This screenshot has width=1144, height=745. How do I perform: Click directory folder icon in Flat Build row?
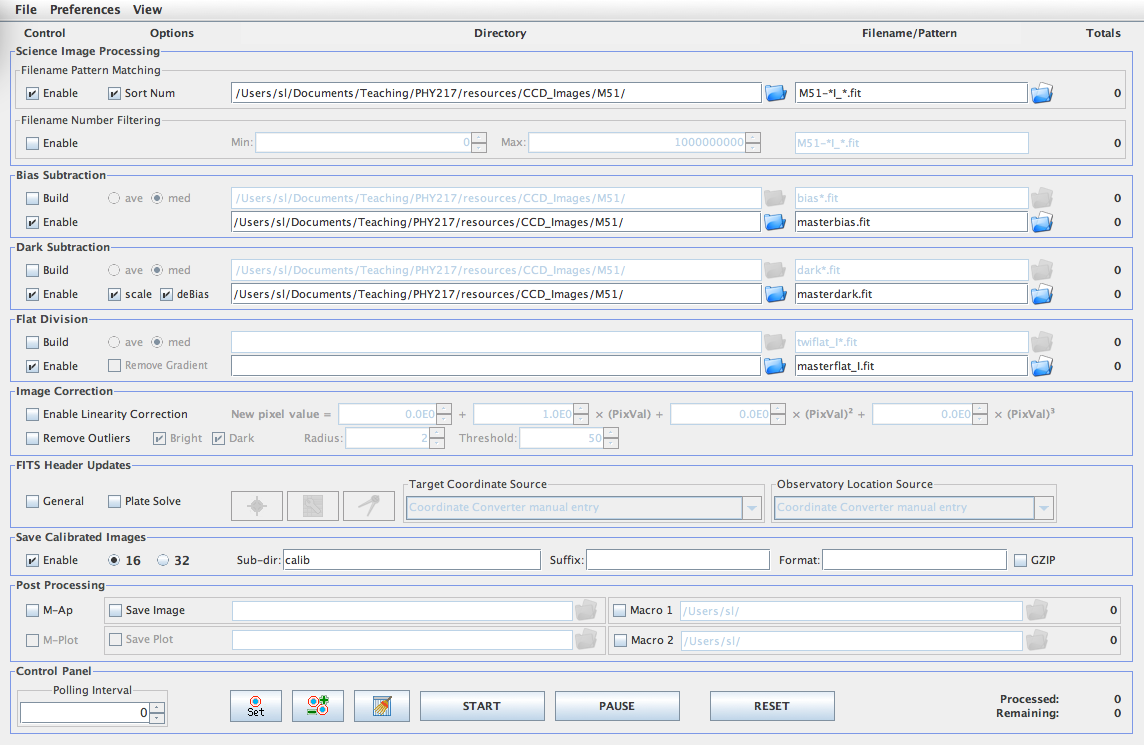pyautogui.click(x=774, y=341)
